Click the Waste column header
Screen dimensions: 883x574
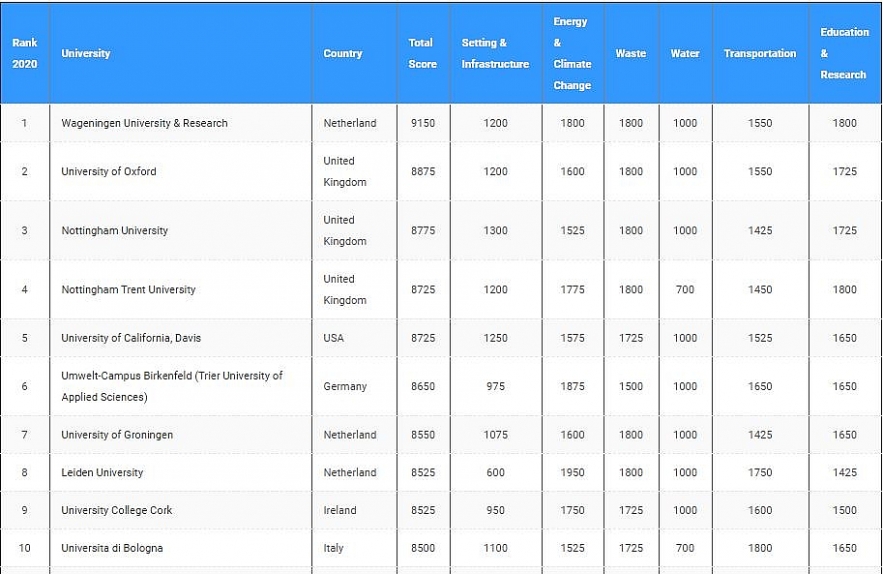coord(631,54)
